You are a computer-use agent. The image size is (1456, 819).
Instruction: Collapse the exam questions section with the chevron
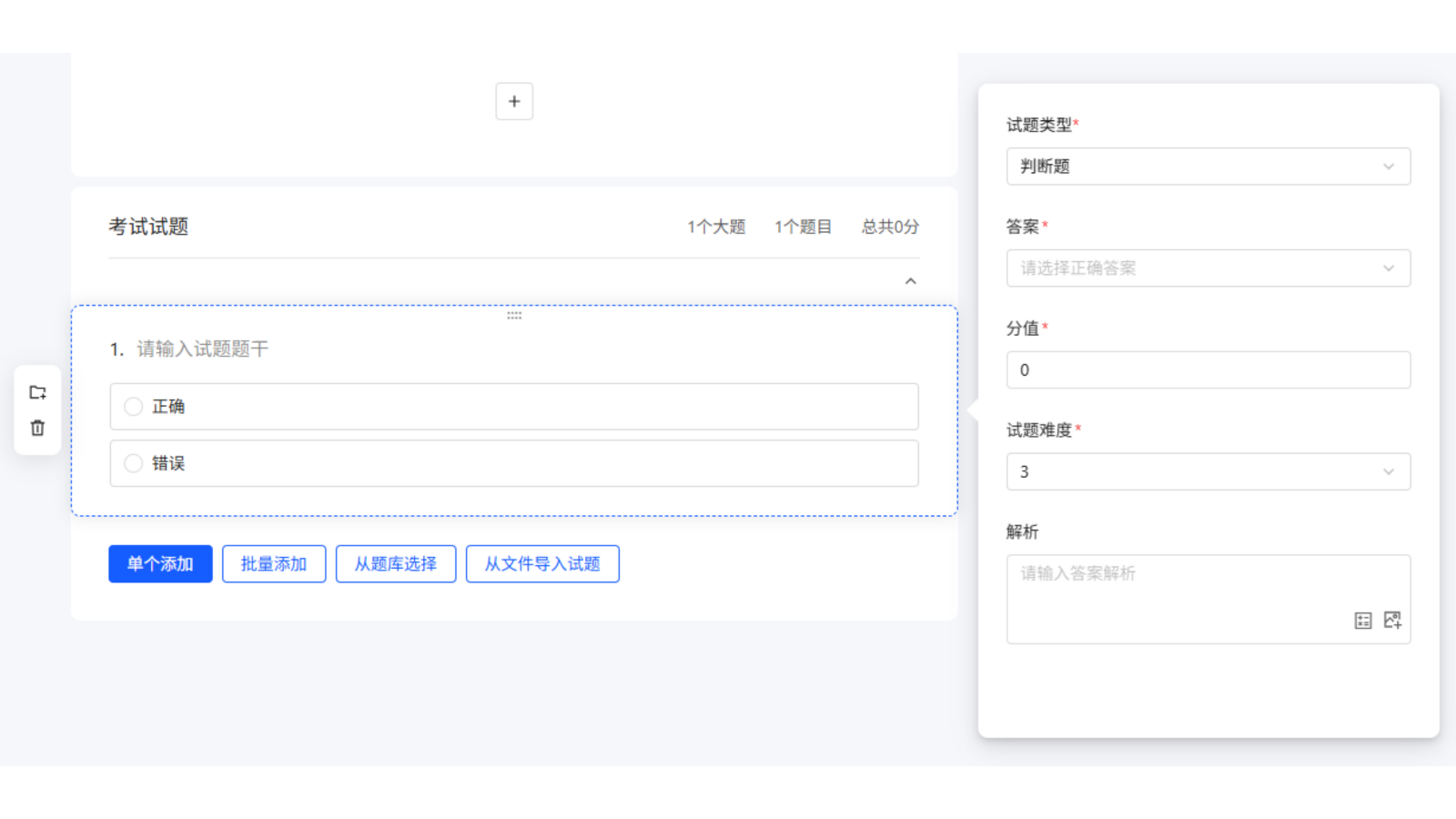tap(910, 281)
